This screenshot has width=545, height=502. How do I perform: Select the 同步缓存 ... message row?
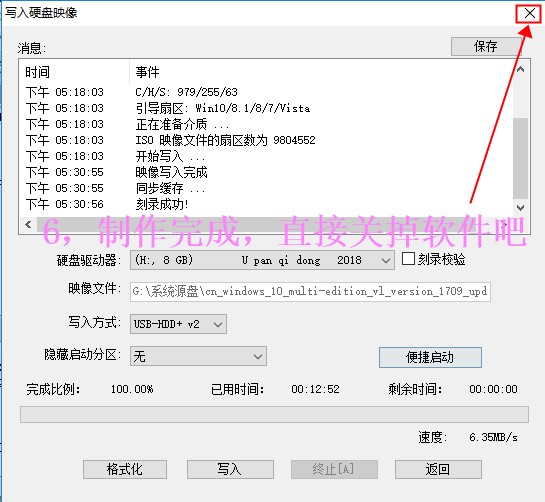tap(267, 188)
